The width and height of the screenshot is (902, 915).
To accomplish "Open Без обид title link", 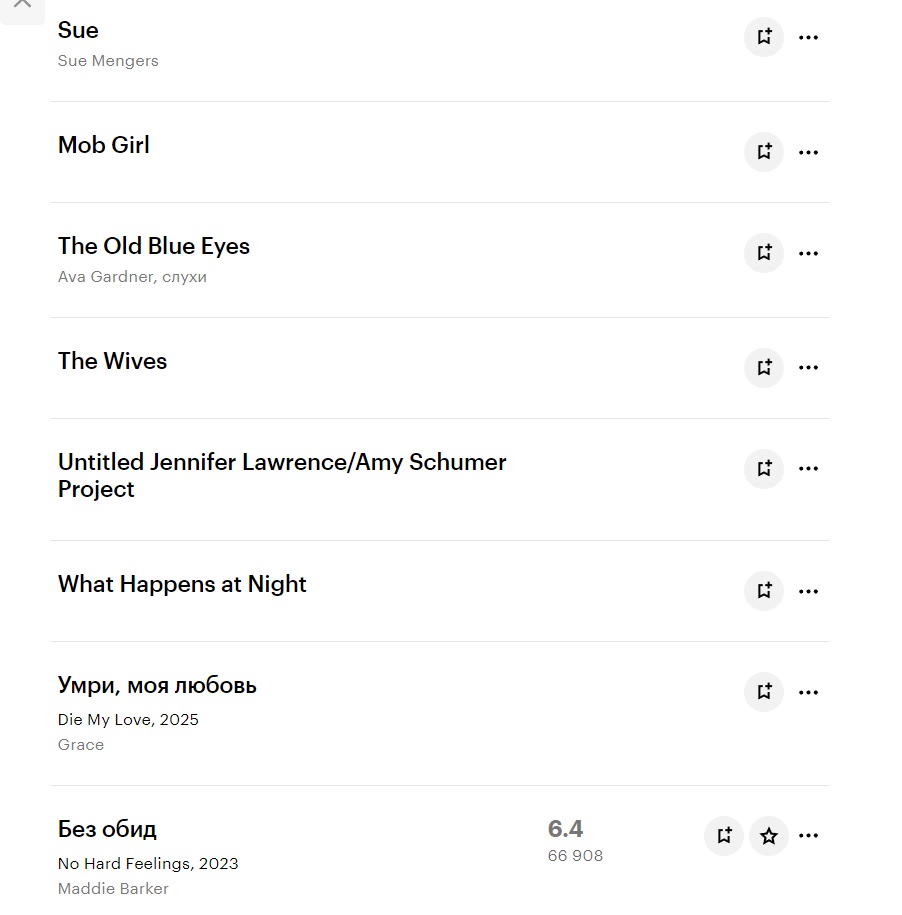I will 107,829.
